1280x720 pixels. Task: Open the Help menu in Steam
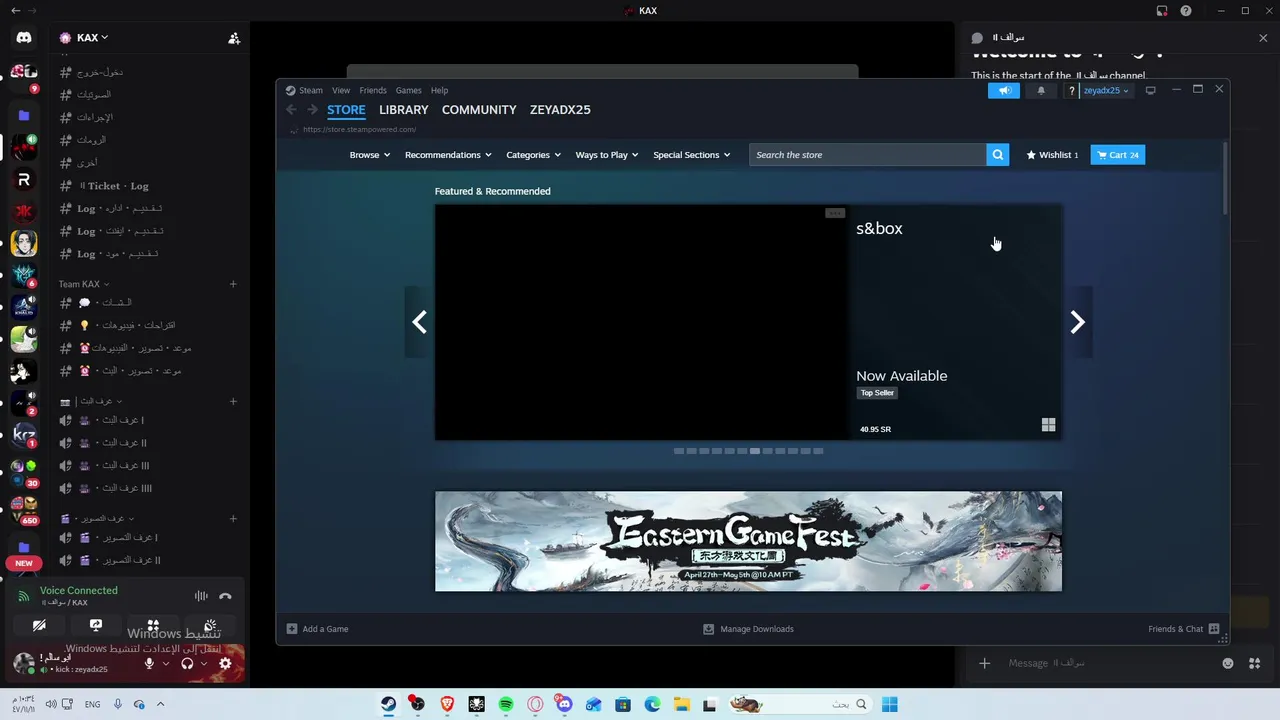click(439, 91)
